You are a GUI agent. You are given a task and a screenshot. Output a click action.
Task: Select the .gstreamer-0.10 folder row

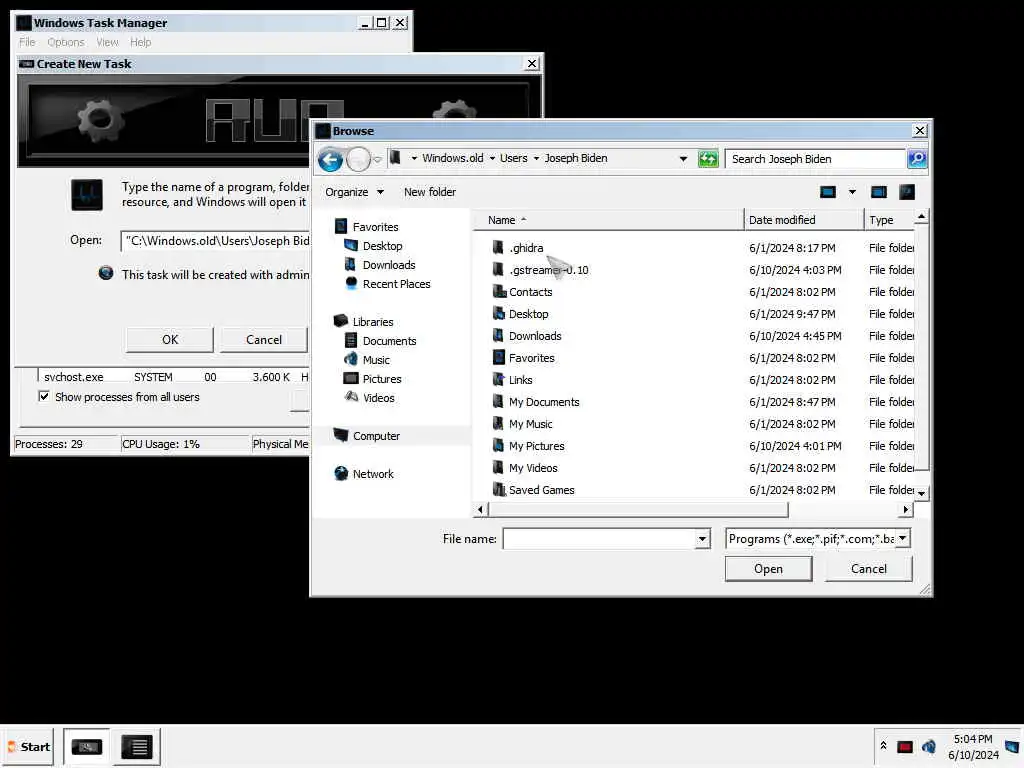702,270
